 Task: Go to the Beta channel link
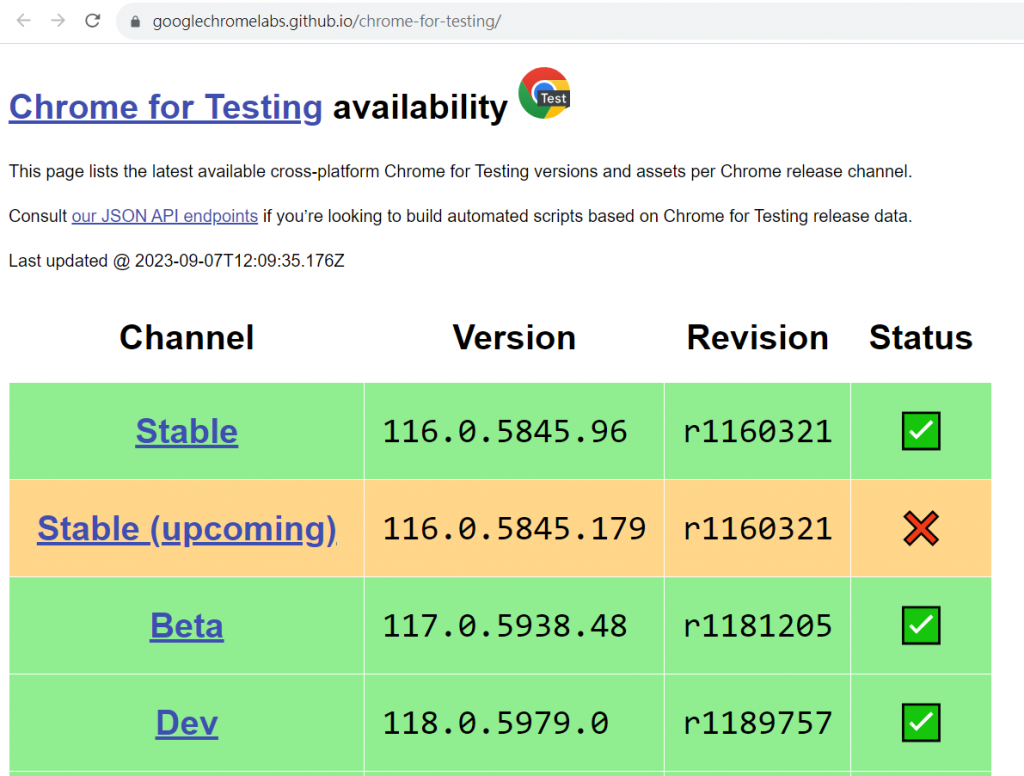[187, 626]
